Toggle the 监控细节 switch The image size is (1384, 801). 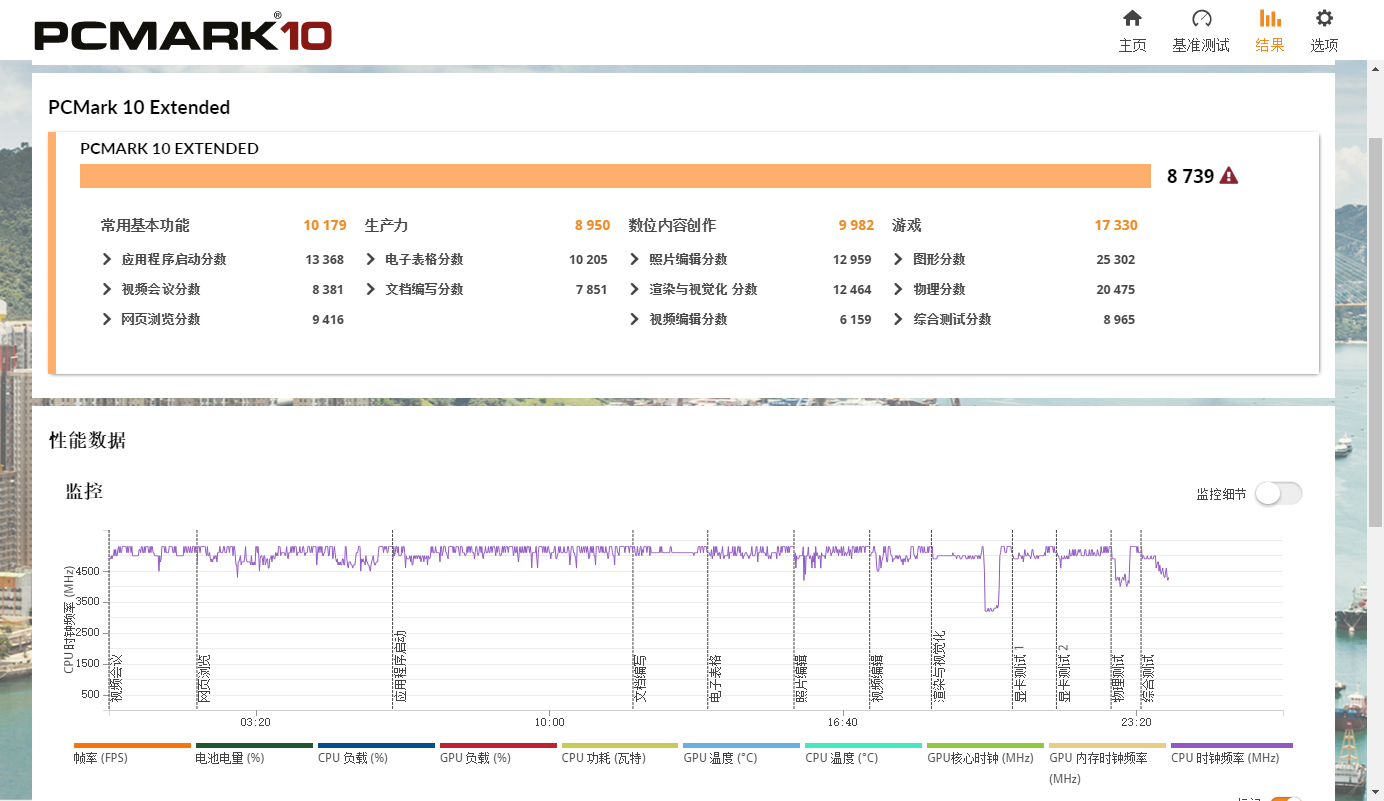1279,493
